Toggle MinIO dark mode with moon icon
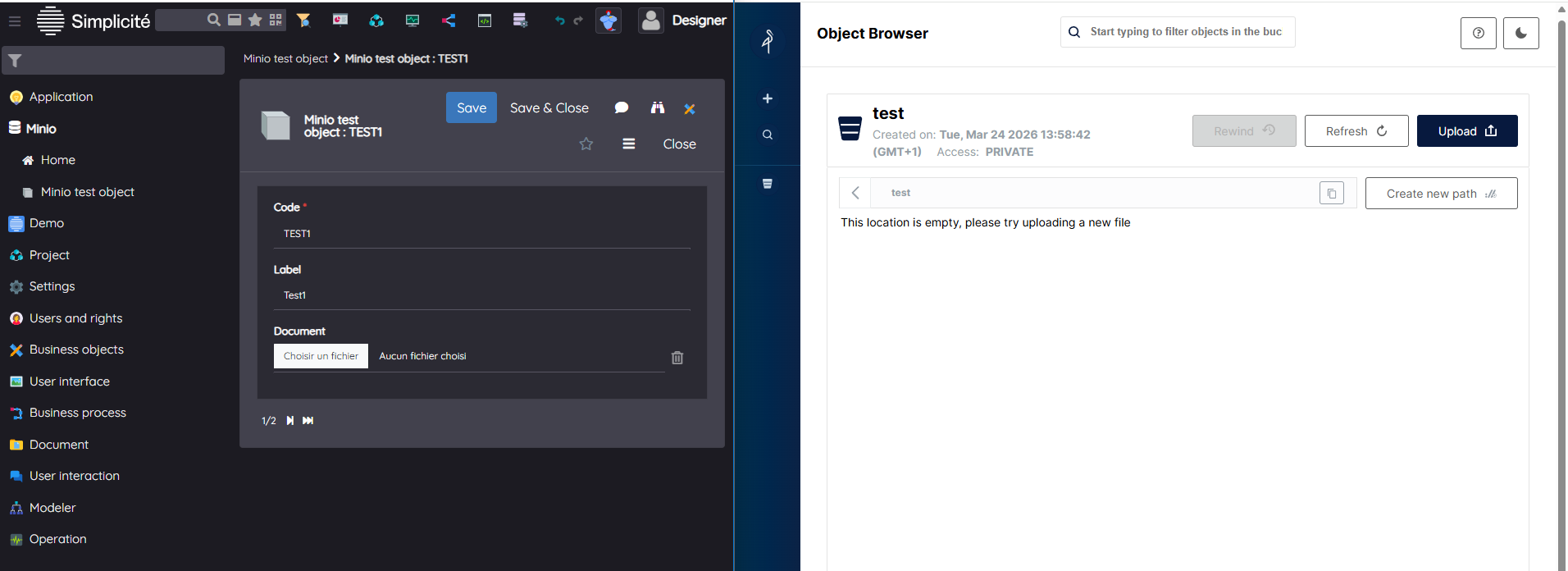The height and width of the screenshot is (571, 1568). pos(1520,34)
